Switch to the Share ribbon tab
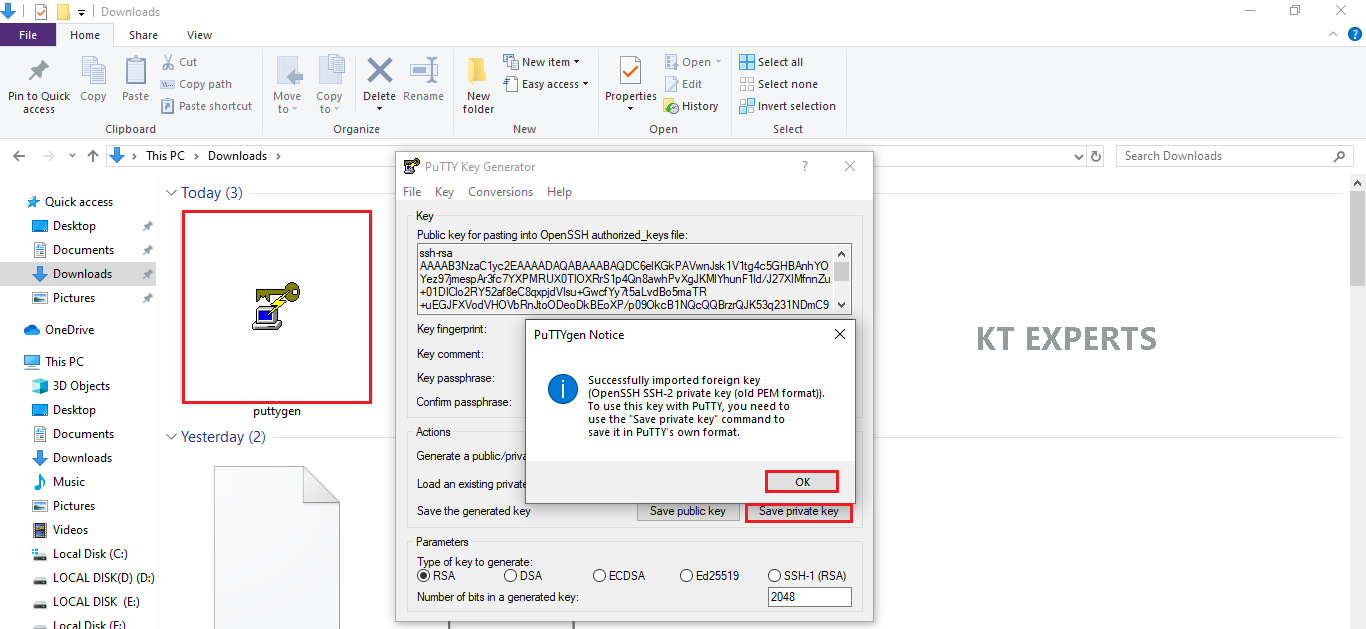The image size is (1366, 629). tap(143, 35)
